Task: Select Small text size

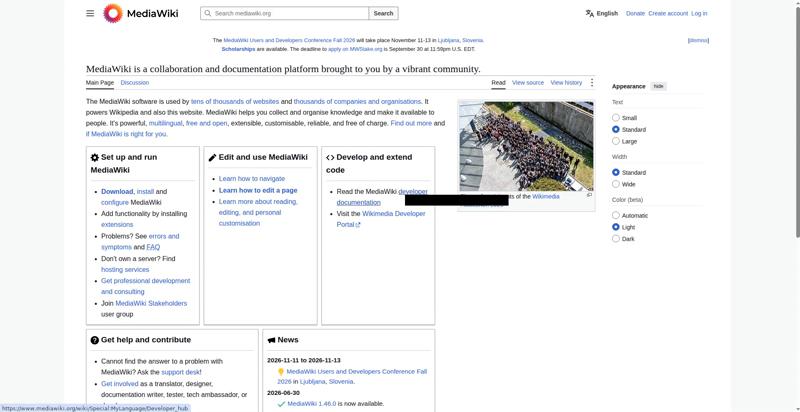Action: (616, 118)
